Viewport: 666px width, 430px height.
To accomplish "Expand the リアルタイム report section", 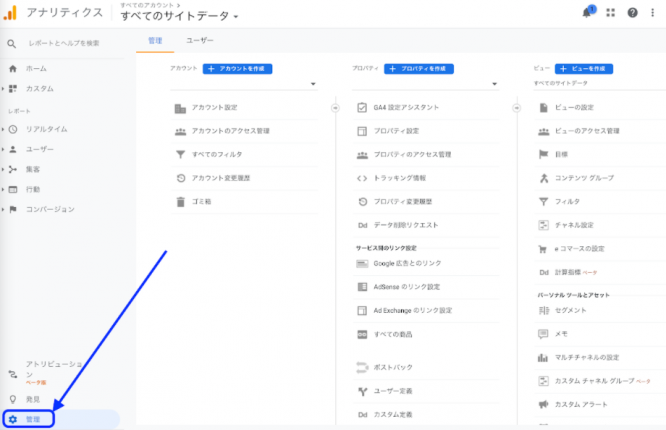I will (46, 129).
